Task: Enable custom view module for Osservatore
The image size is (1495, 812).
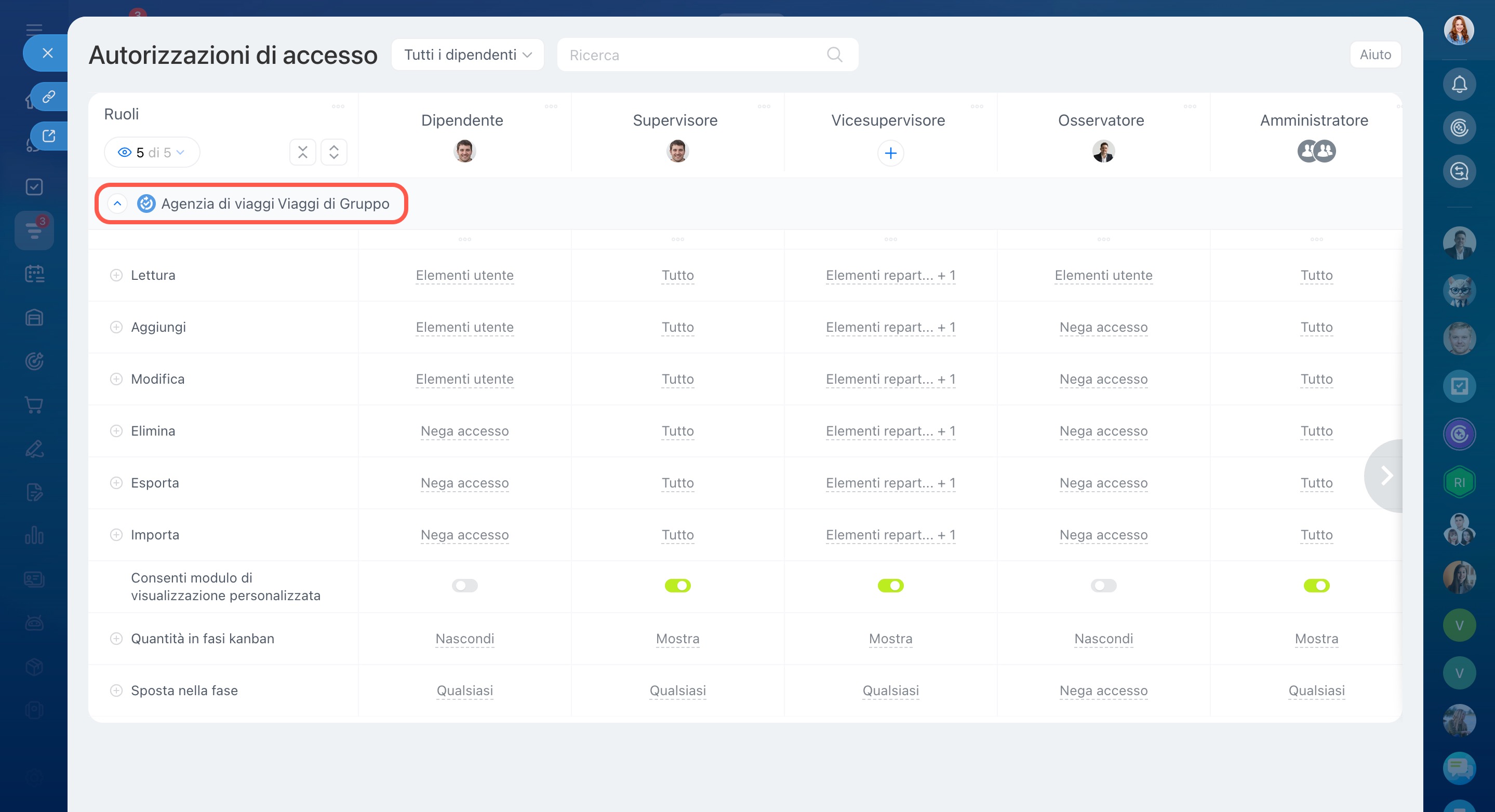Action: [1103, 586]
